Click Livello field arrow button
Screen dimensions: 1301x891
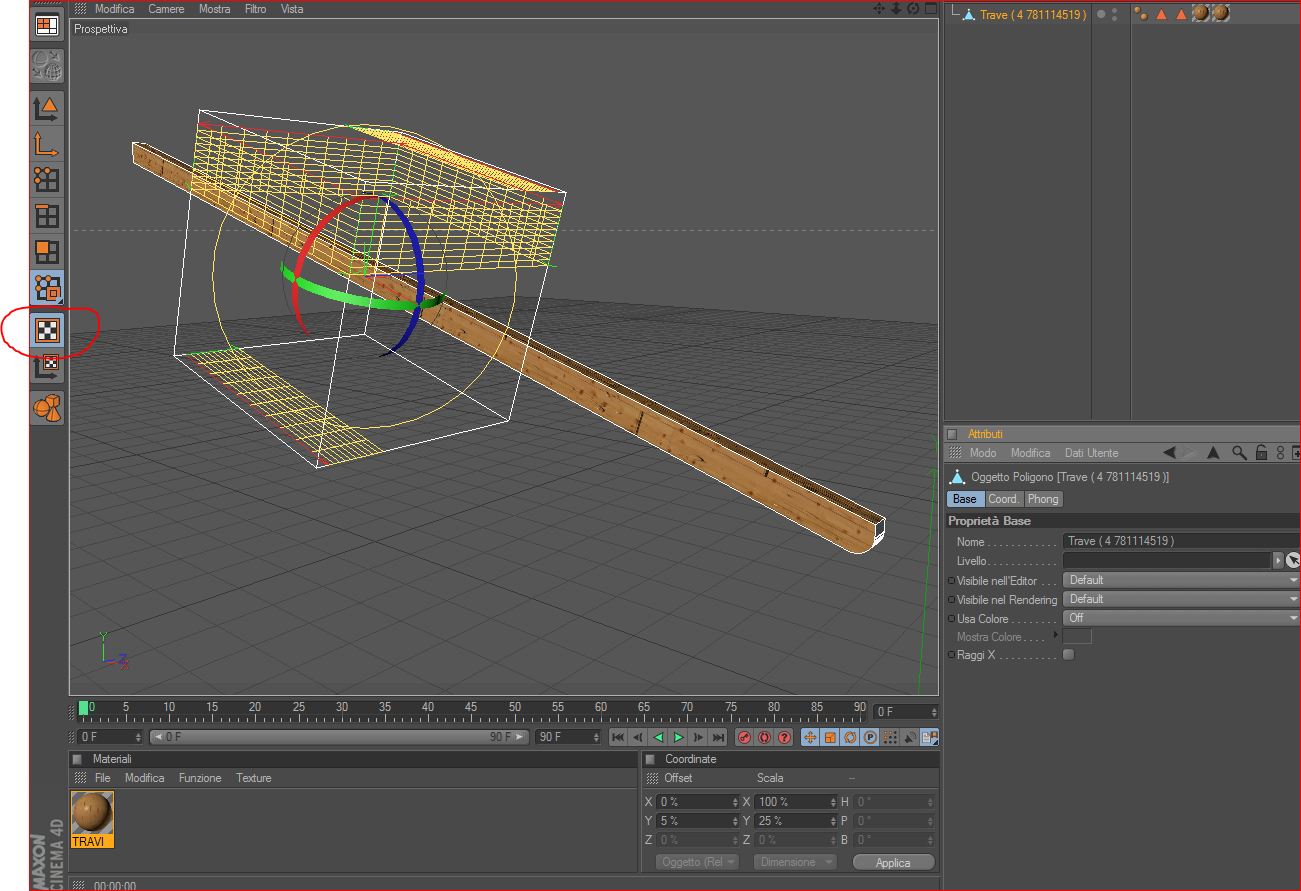(1278, 561)
